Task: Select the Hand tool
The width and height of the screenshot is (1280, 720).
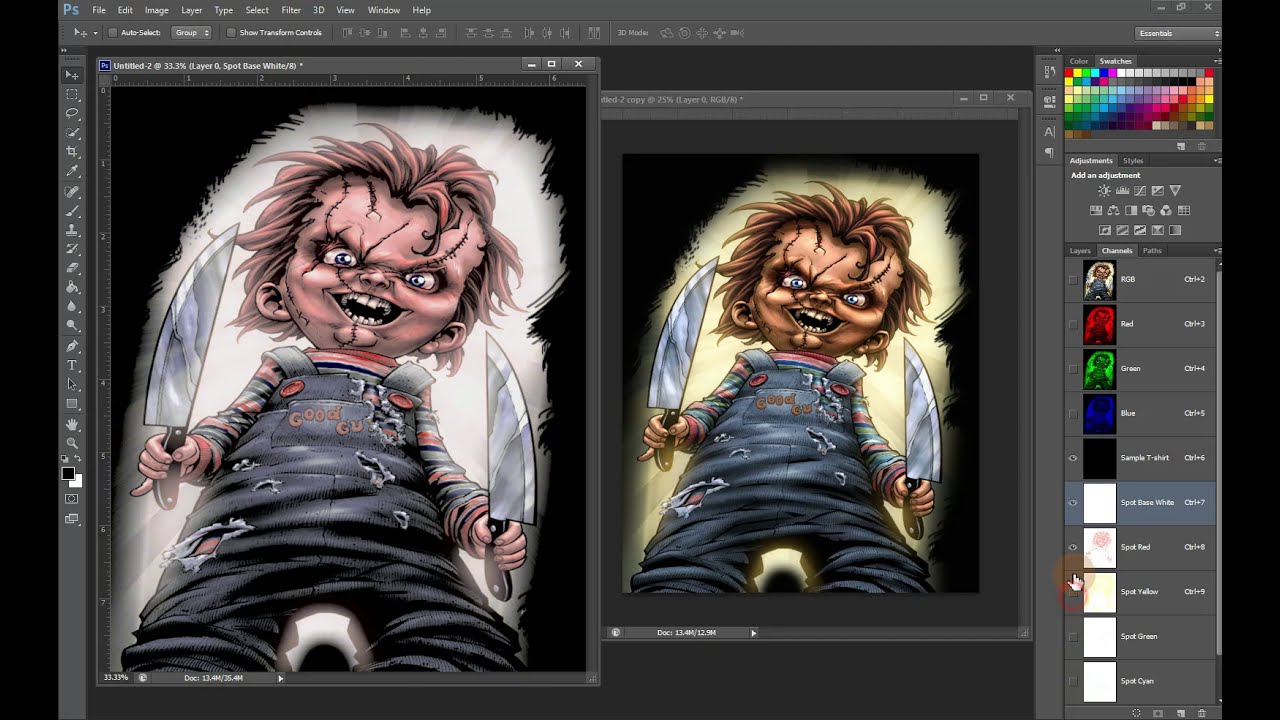Action: coord(72,425)
